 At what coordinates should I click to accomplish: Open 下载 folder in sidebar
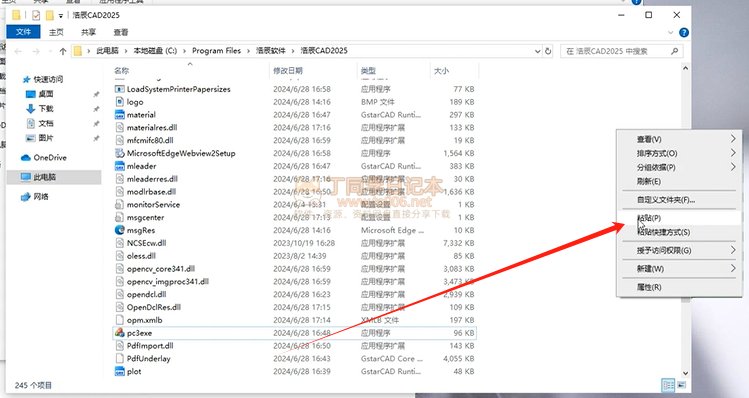point(46,108)
